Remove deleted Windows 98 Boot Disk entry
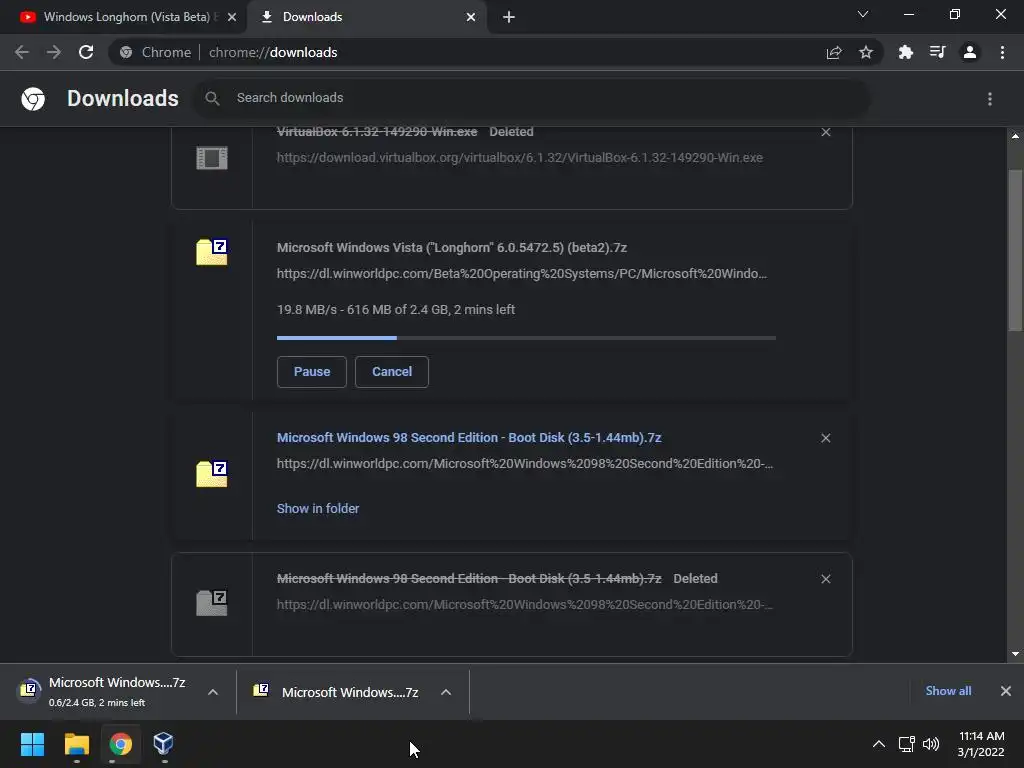The height and width of the screenshot is (768, 1024). (826, 579)
